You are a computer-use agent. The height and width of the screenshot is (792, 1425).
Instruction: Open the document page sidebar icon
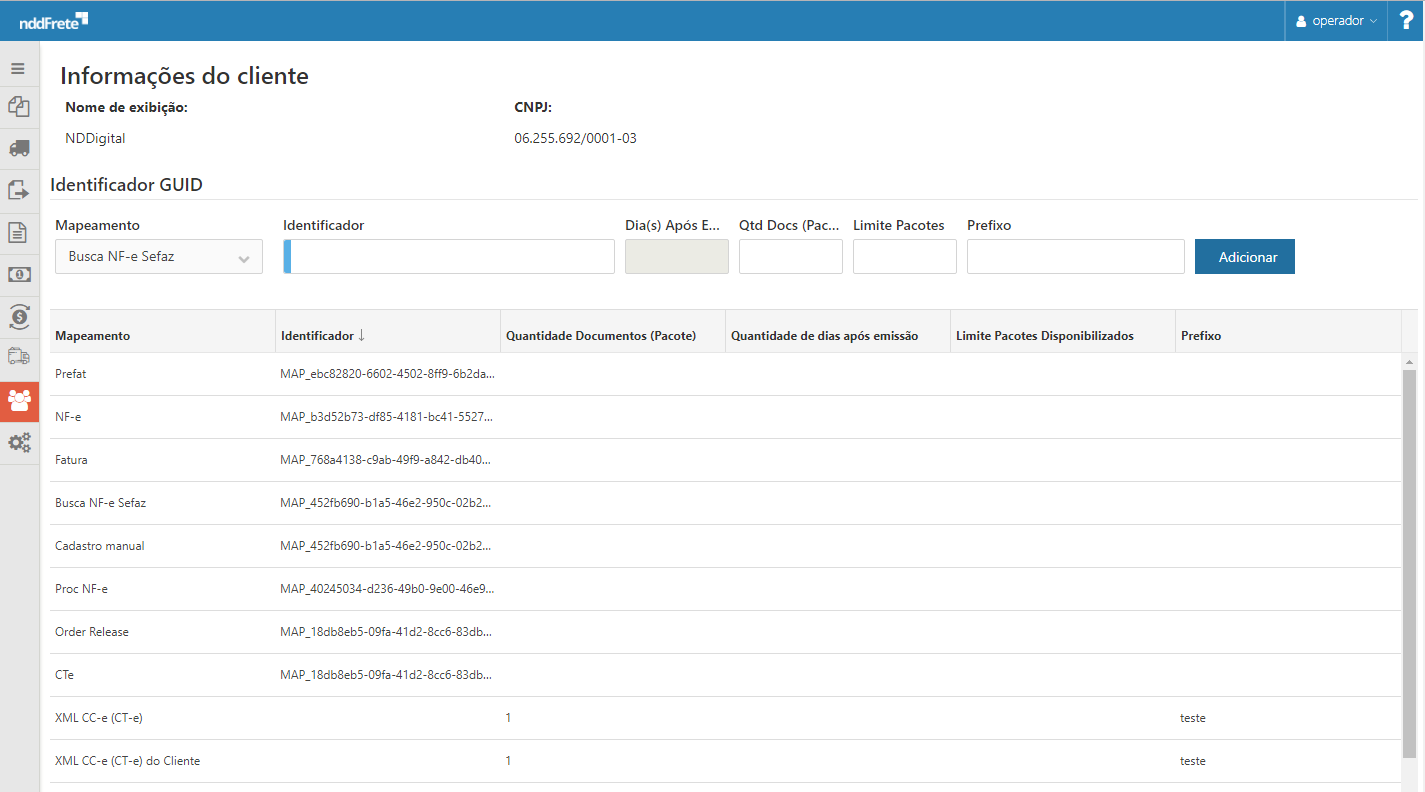click(18, 232)
